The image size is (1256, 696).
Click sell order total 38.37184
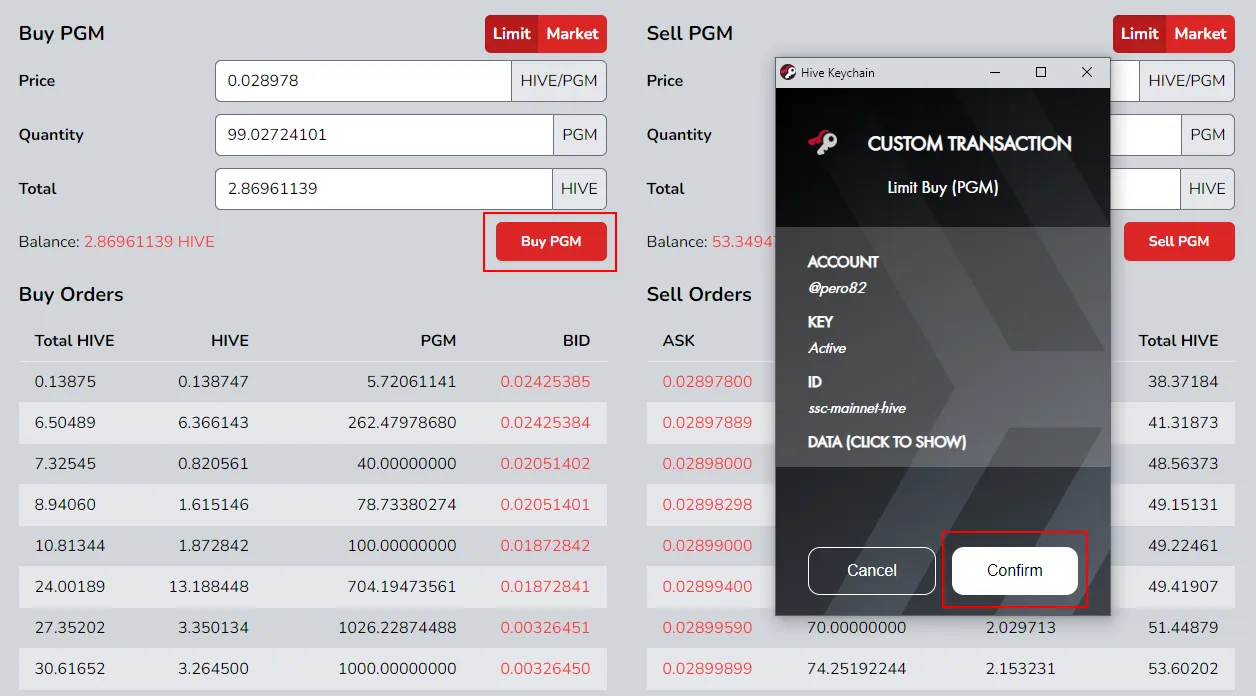tap(1184, 381)
